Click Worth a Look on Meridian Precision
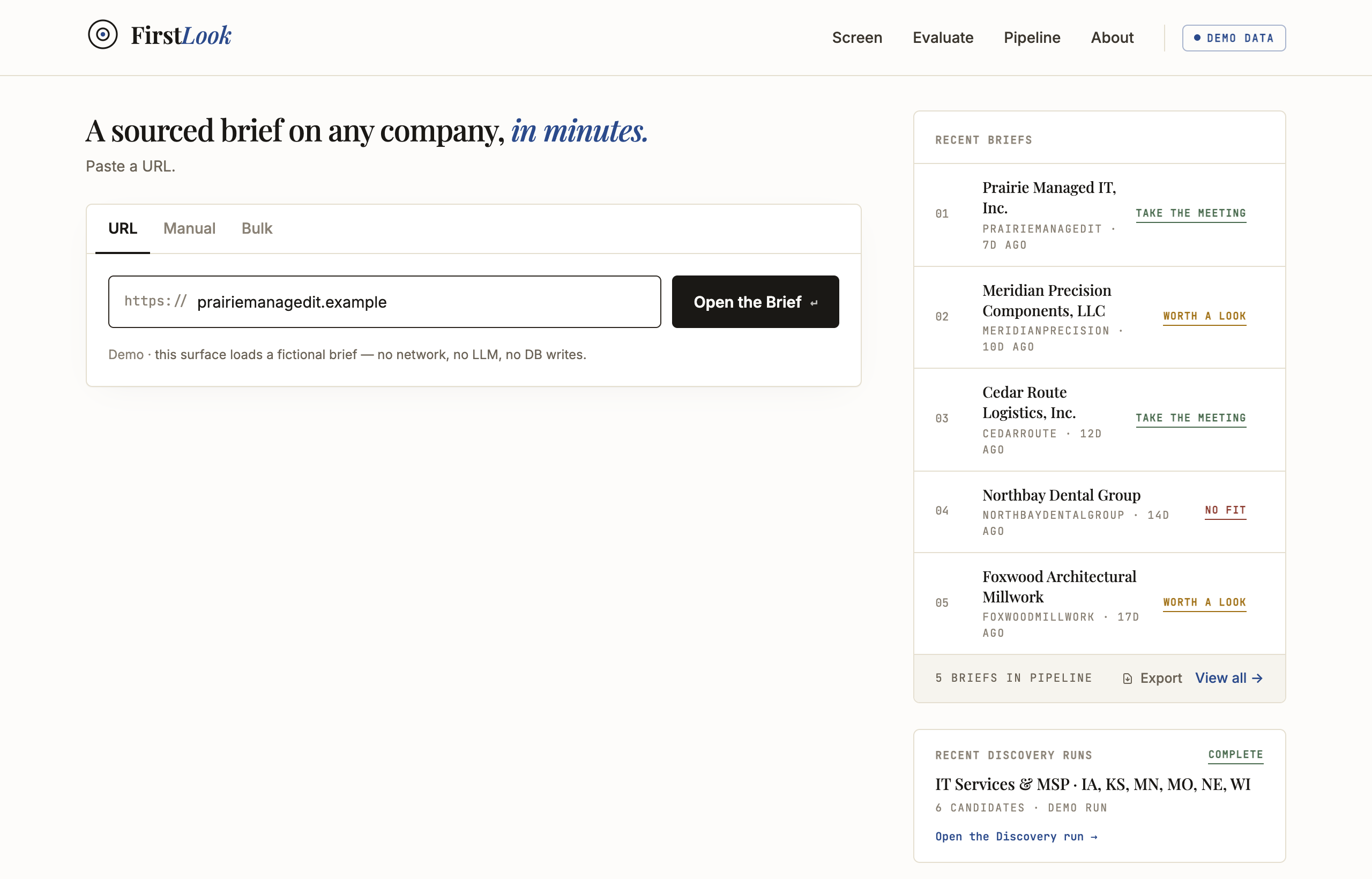Viewport: 1372px width, 879px height. 1204,316
